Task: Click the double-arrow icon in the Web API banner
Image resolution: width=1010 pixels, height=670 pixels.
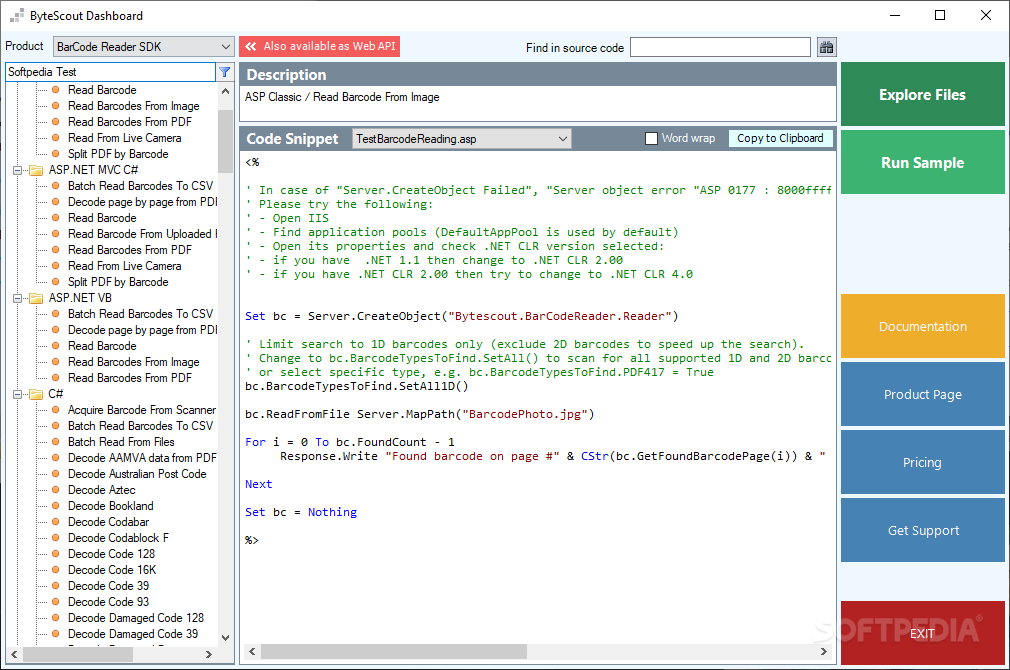Action: click(x=251, y=46)
